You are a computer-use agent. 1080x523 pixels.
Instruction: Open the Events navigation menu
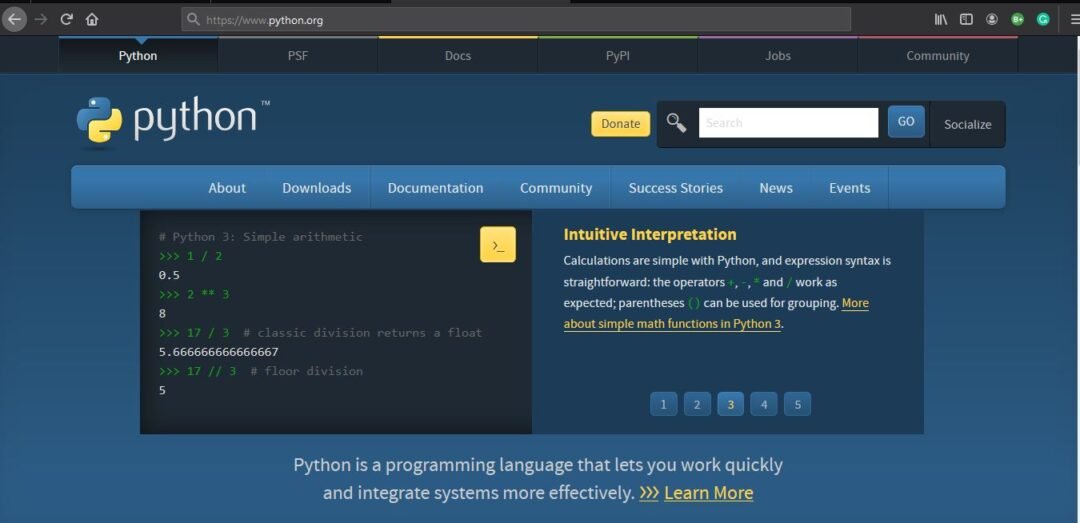pos(849,188)
